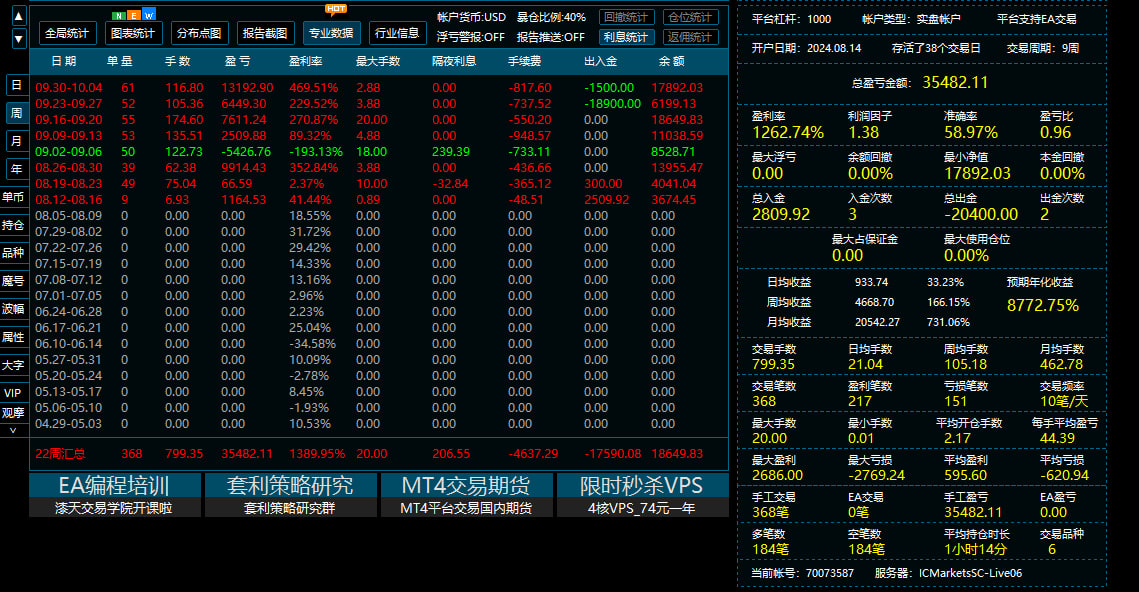Open the 限时秒杀VPS banner
Image resolution: width=1139 pixels, height=592 pixels.
(x=642, y=495)
